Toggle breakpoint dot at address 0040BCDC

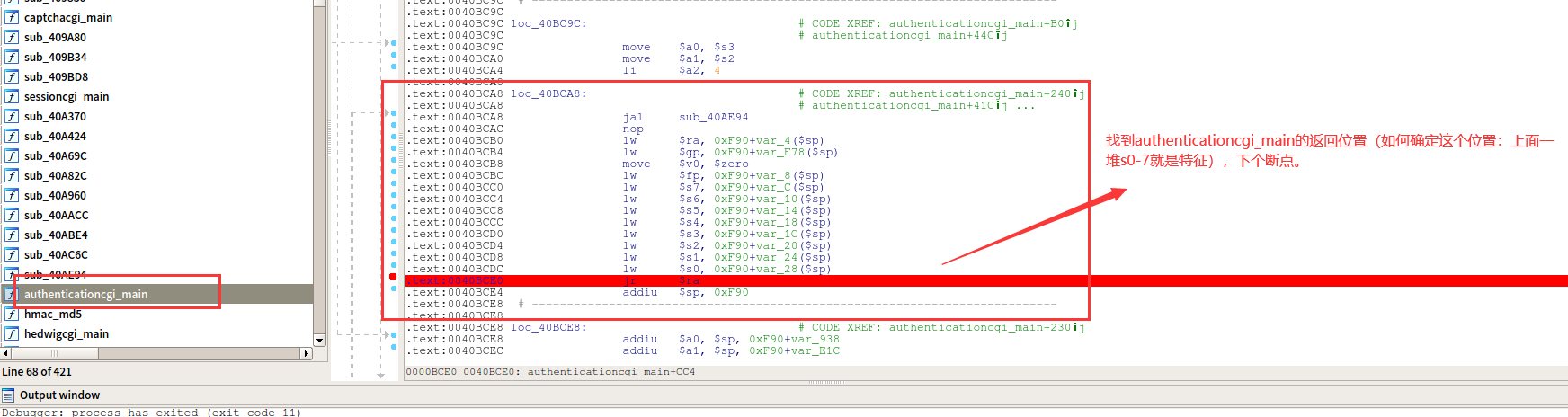(394, 265)
